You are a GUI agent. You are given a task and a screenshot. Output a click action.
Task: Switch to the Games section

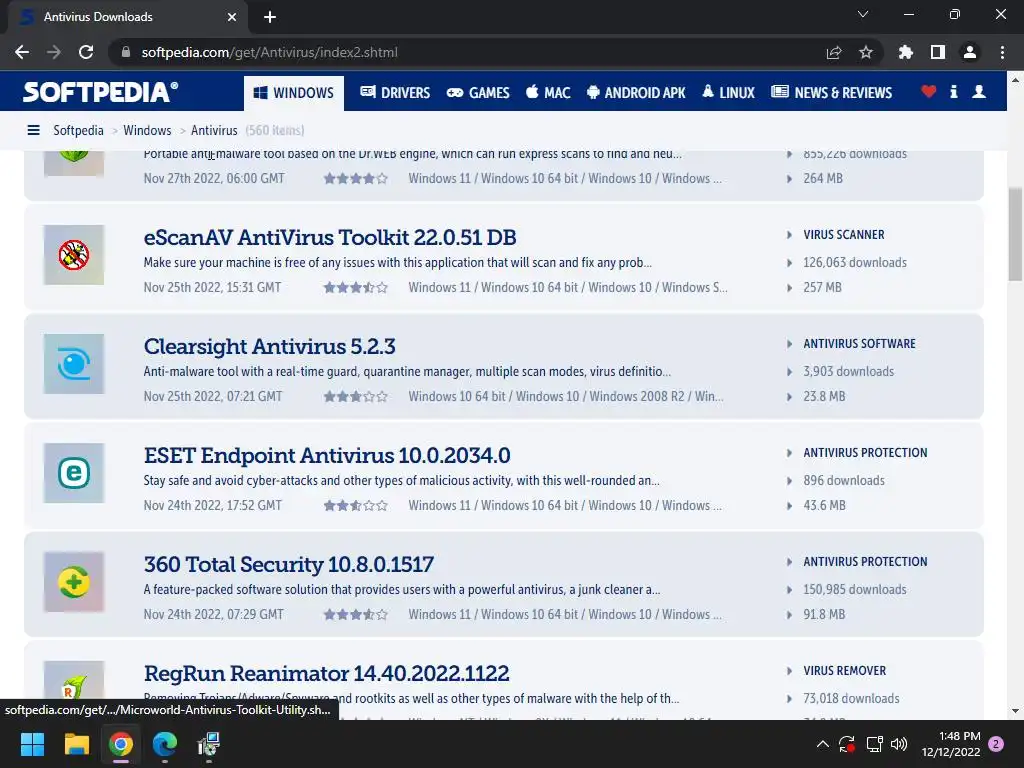(478, 93)
